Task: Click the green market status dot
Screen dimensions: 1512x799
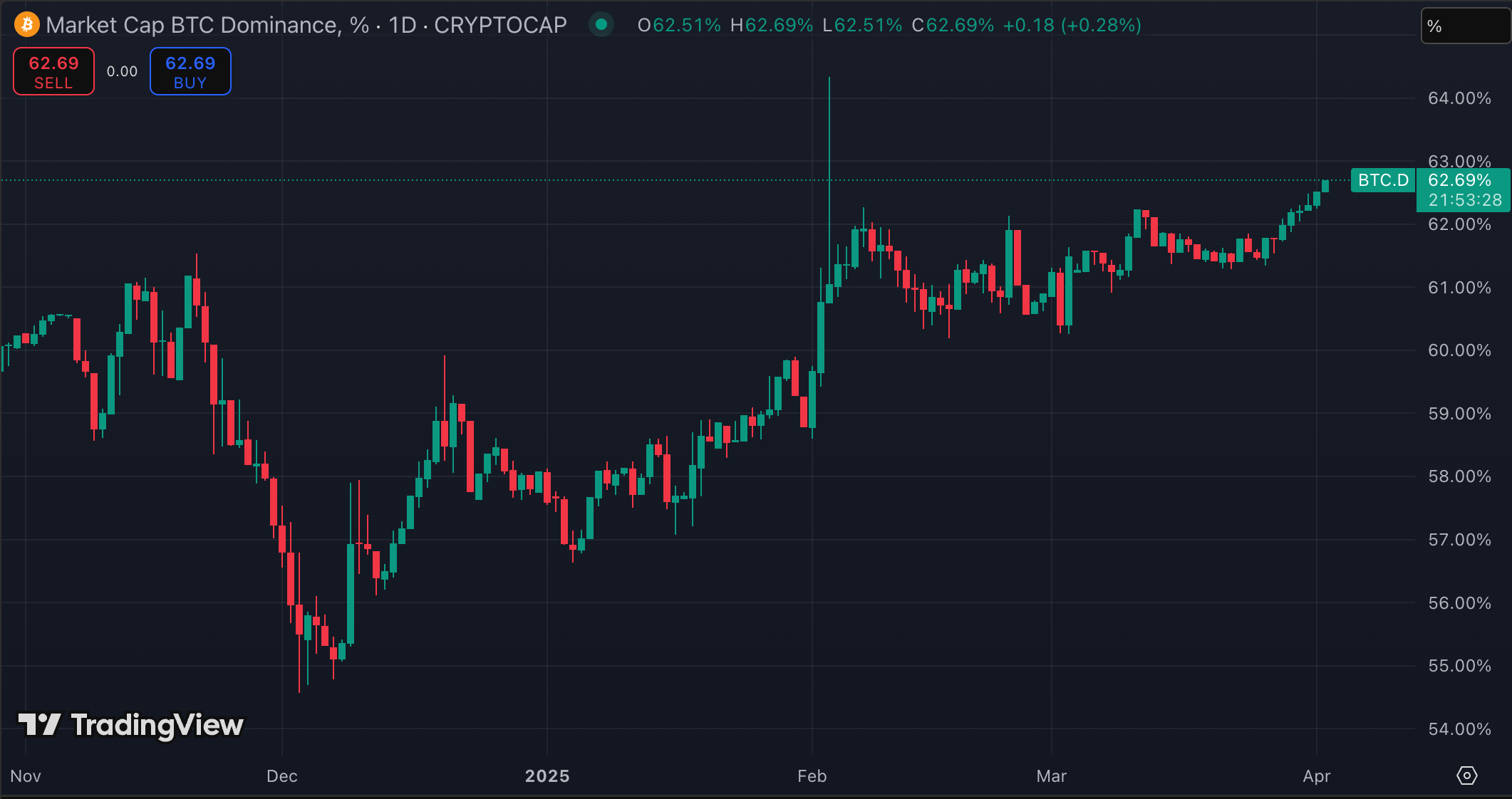Action: tap(601, 25)
